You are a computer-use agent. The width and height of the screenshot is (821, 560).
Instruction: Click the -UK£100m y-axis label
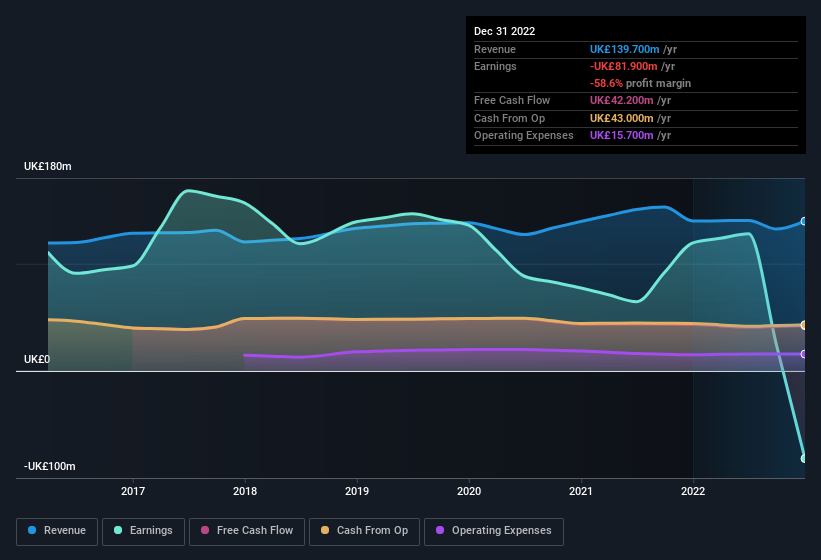[x=50, y=466]
